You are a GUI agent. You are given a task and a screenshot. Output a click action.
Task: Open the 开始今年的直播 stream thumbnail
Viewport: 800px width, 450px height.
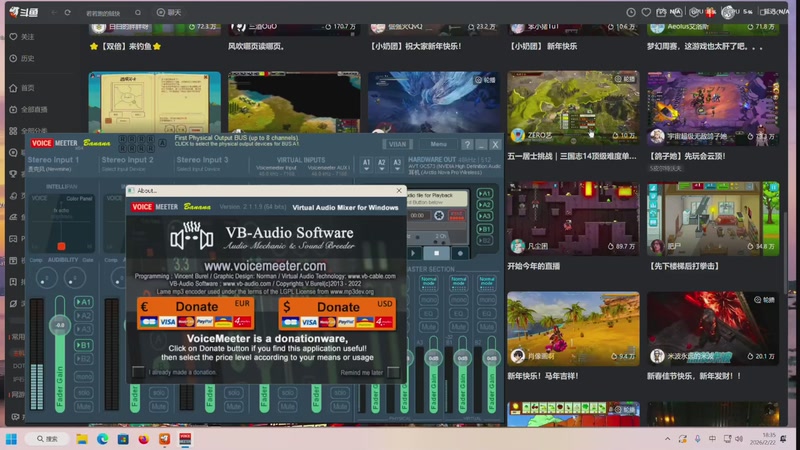click(x=573, y=218)
